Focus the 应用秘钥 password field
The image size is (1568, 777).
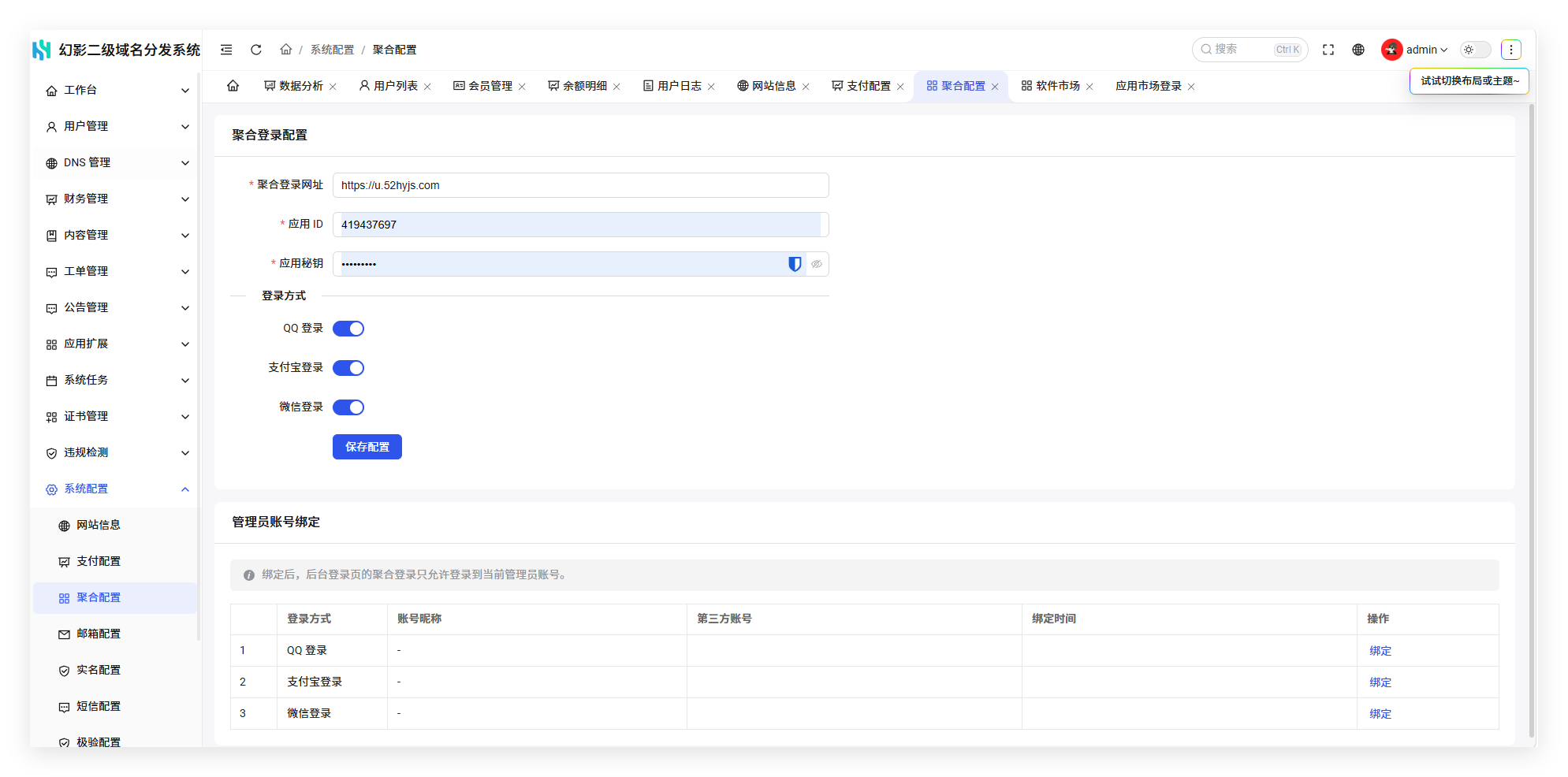pyautogui.click(x=581, y=264)
